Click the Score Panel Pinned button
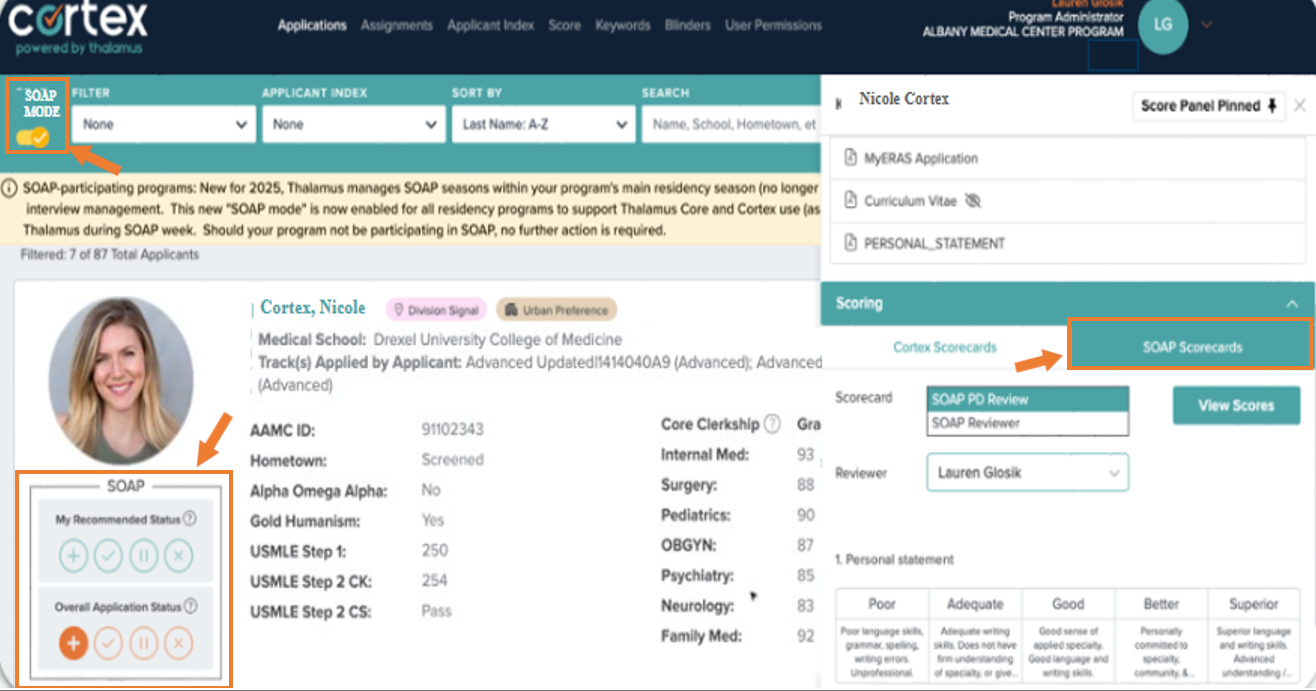Viewport: 1316px width, 691px height. [1210, 106]
